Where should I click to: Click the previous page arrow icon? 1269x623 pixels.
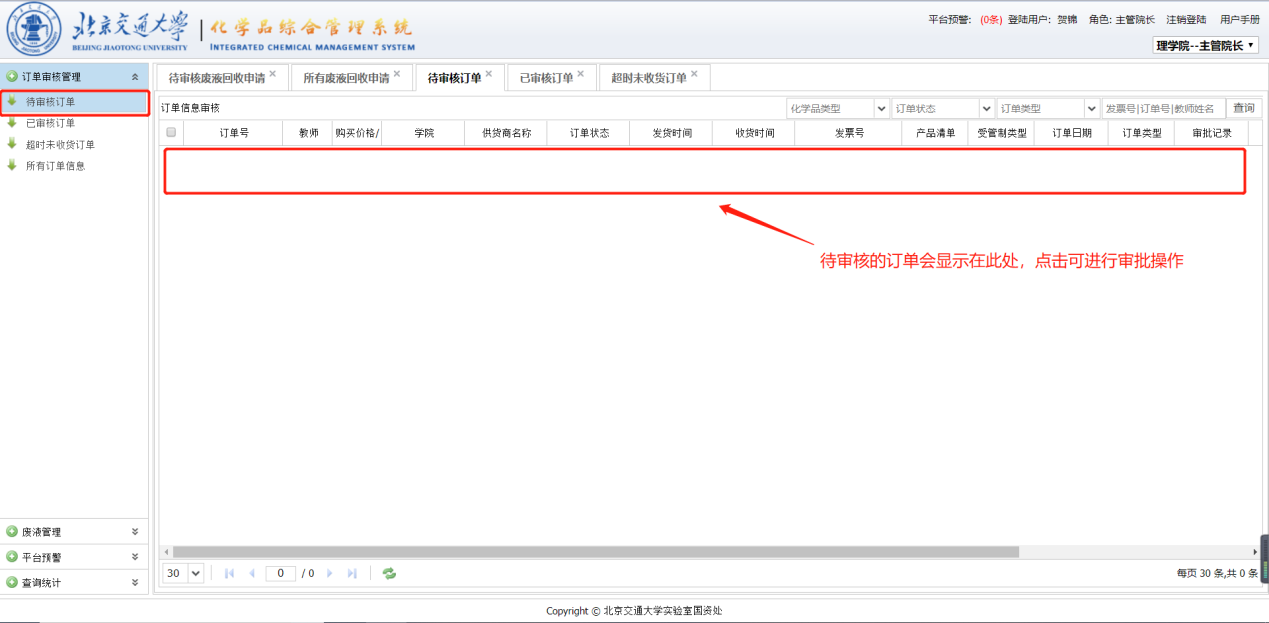(x=252, y=573)
